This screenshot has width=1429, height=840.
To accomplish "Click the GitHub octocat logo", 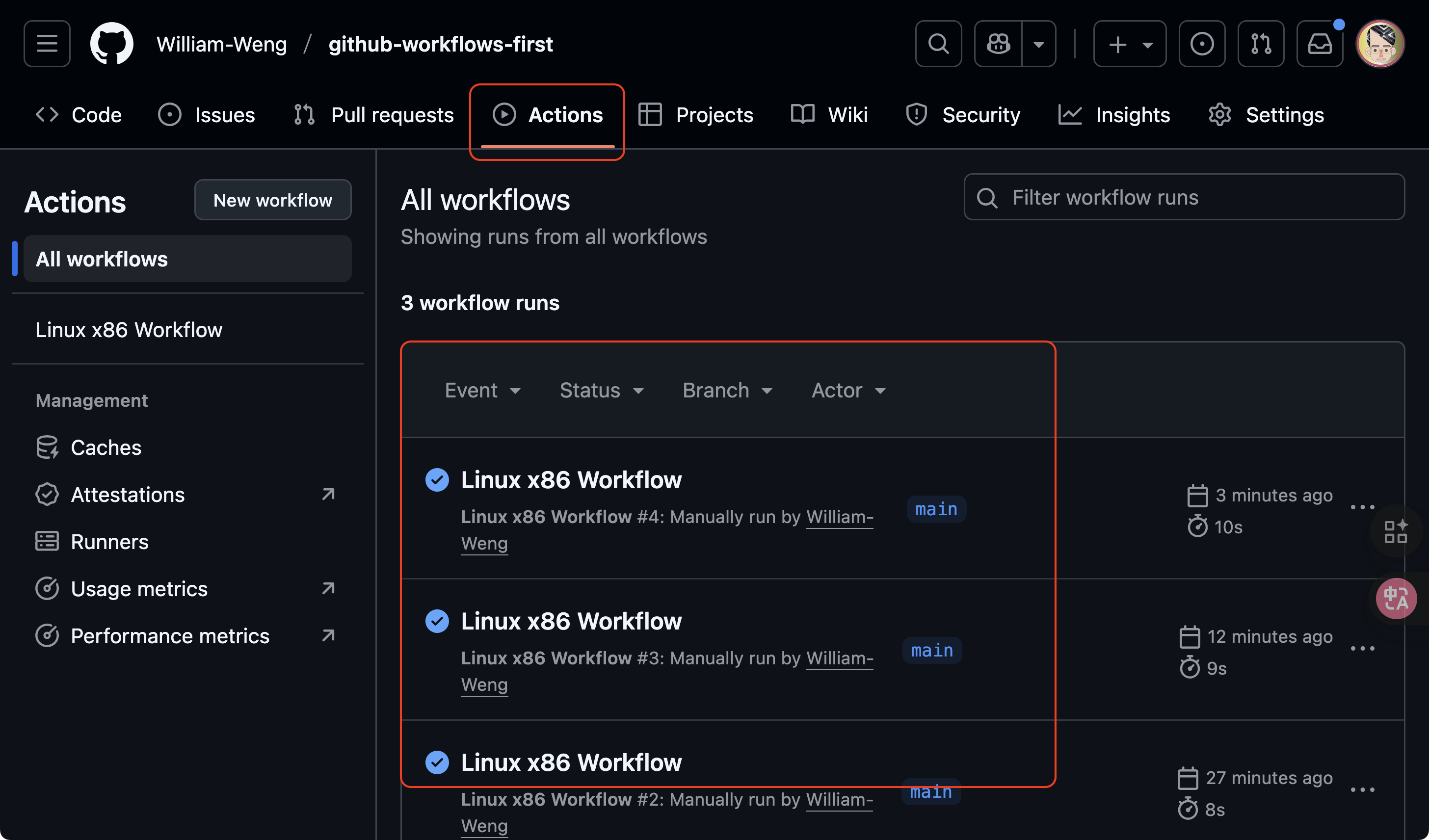I will [112, 44].
